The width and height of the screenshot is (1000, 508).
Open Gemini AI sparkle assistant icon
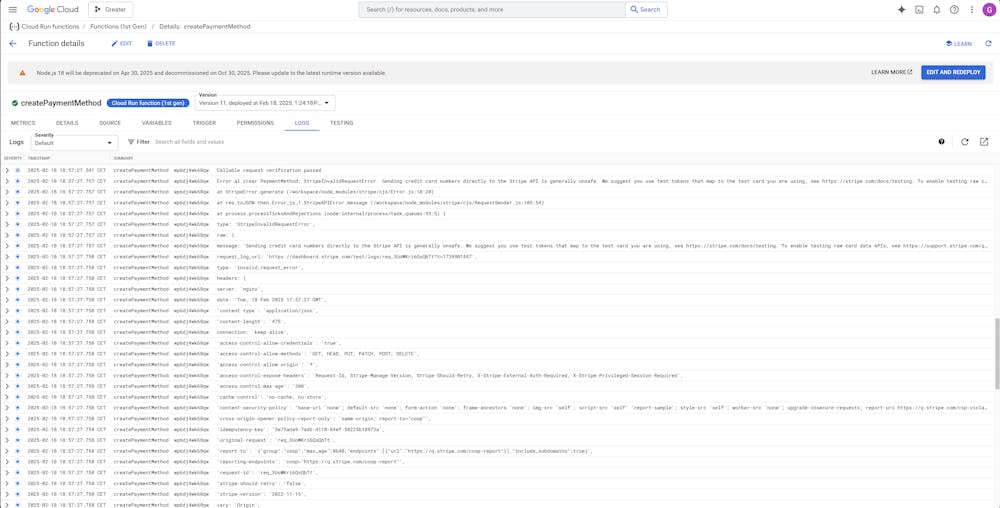pyautogui.click(x=901, y=10)
